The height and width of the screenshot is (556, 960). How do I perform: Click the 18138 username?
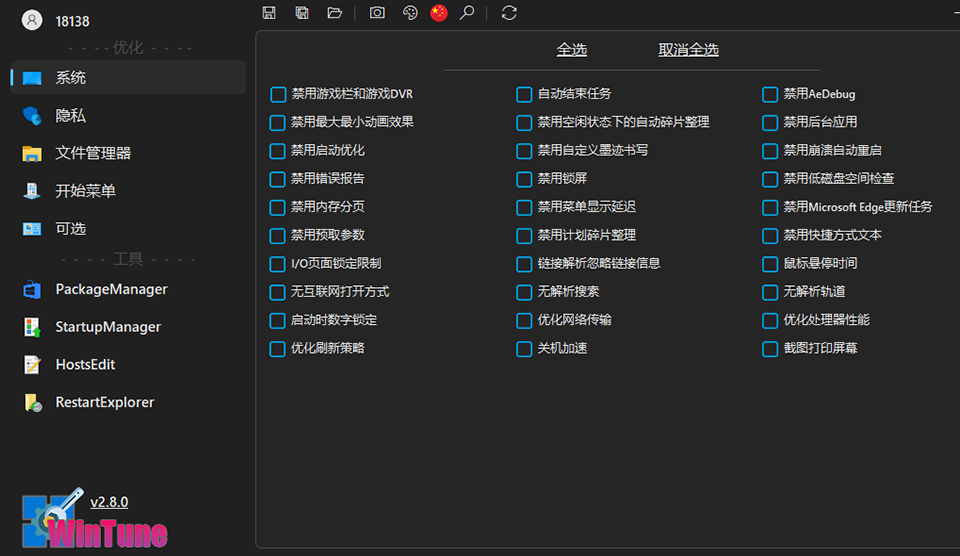[x=72, y=21]
